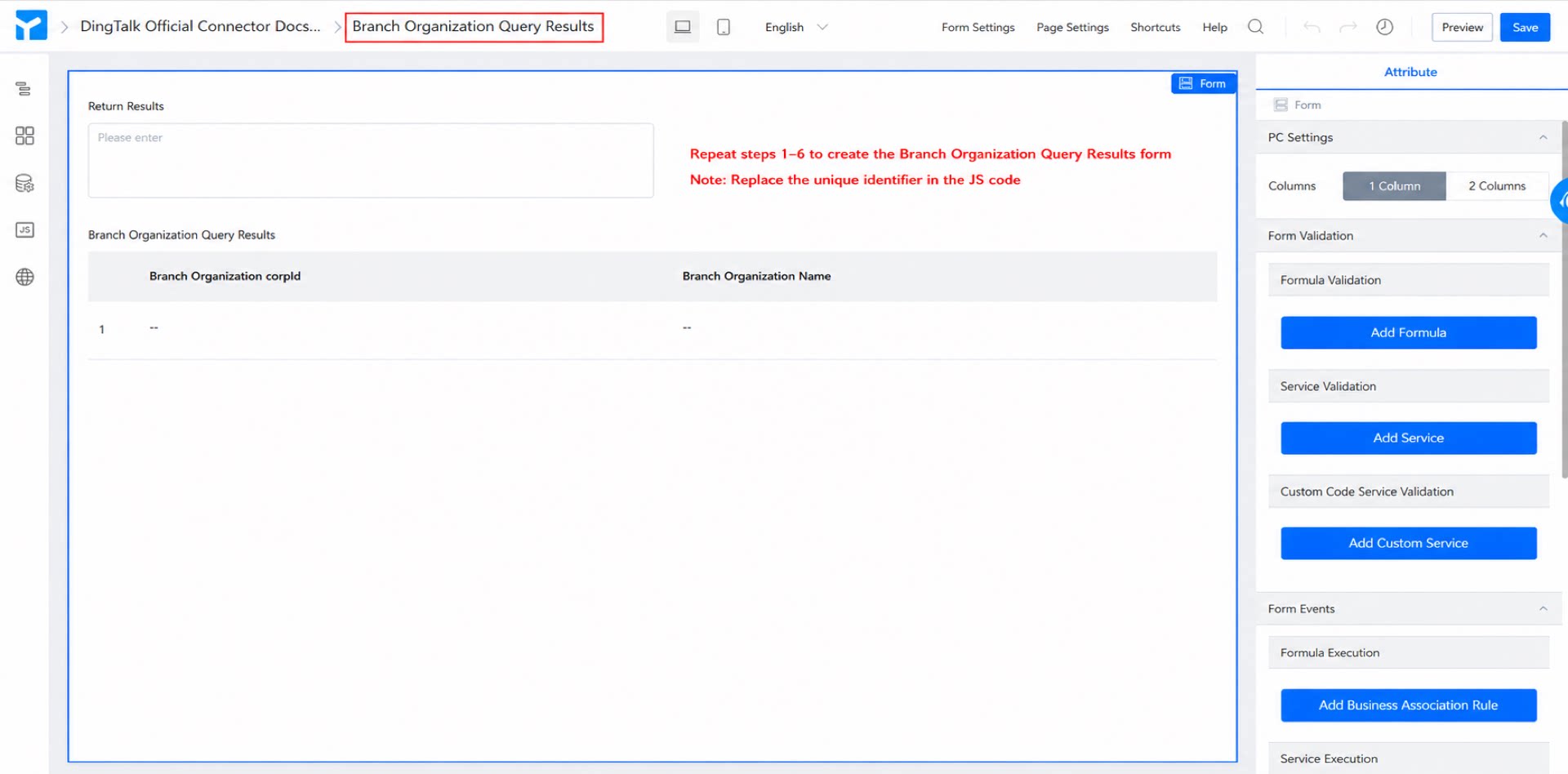Open Page Settings menu

tap(1072, 27)
